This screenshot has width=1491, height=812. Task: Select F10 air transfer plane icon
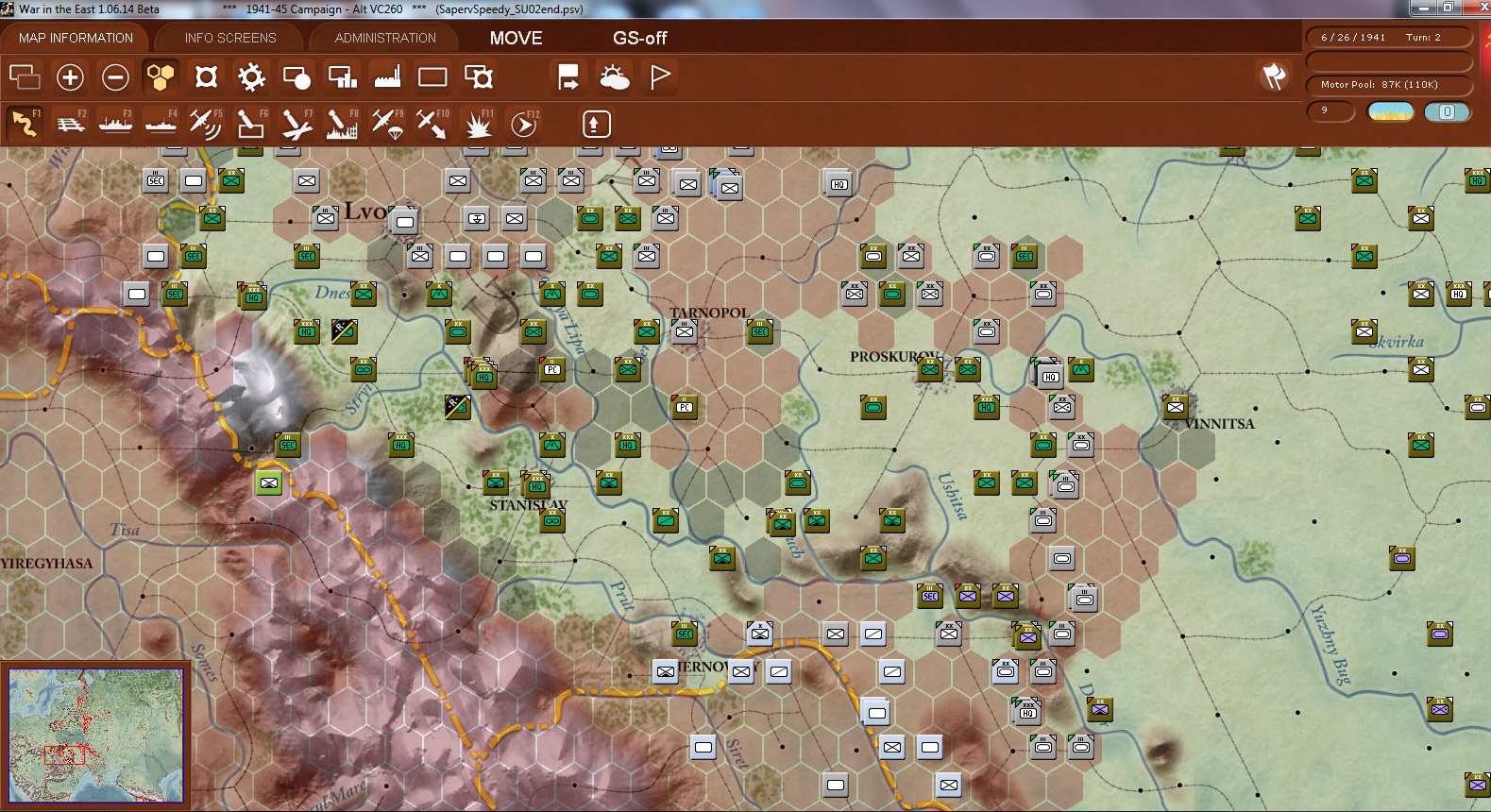432,124
